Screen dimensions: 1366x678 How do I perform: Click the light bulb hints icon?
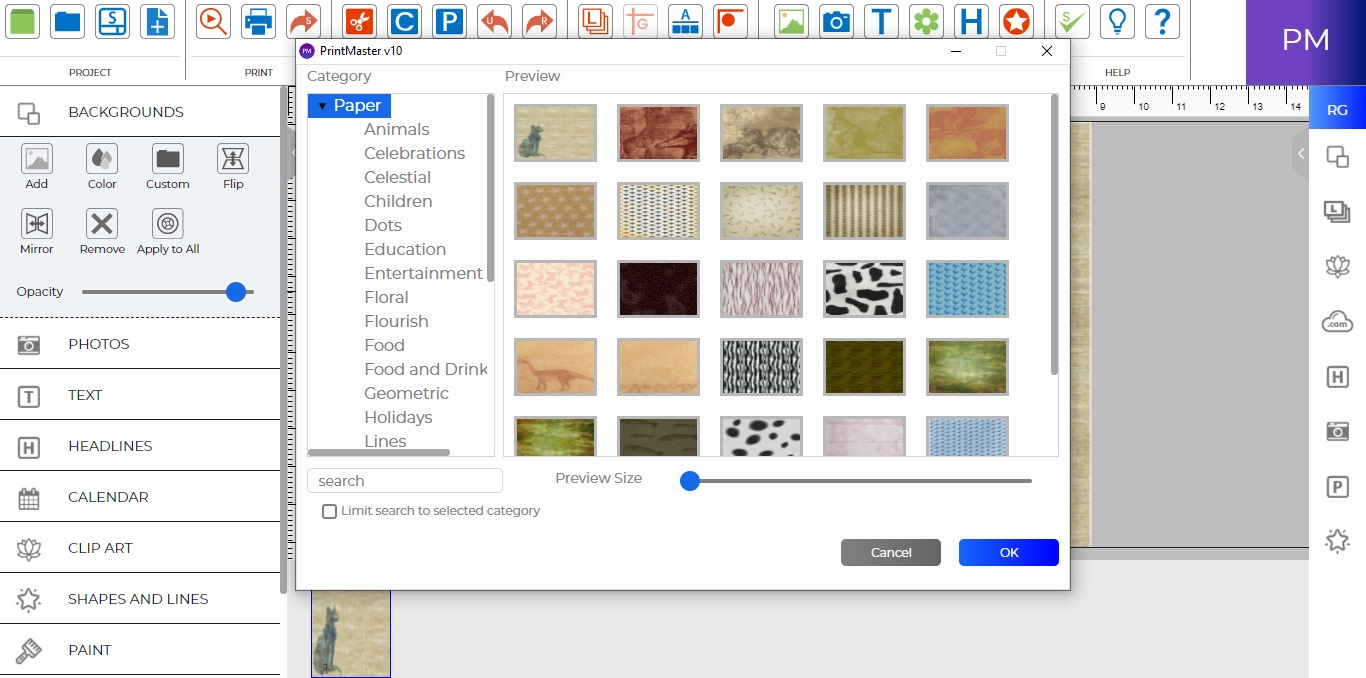pos(1118,21)
